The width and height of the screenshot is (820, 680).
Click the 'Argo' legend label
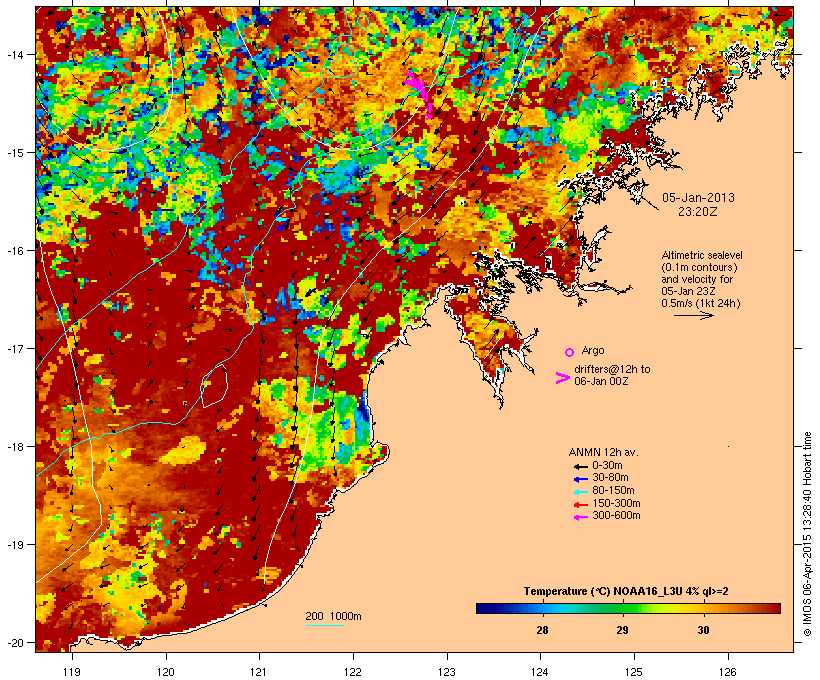(593, 350)
